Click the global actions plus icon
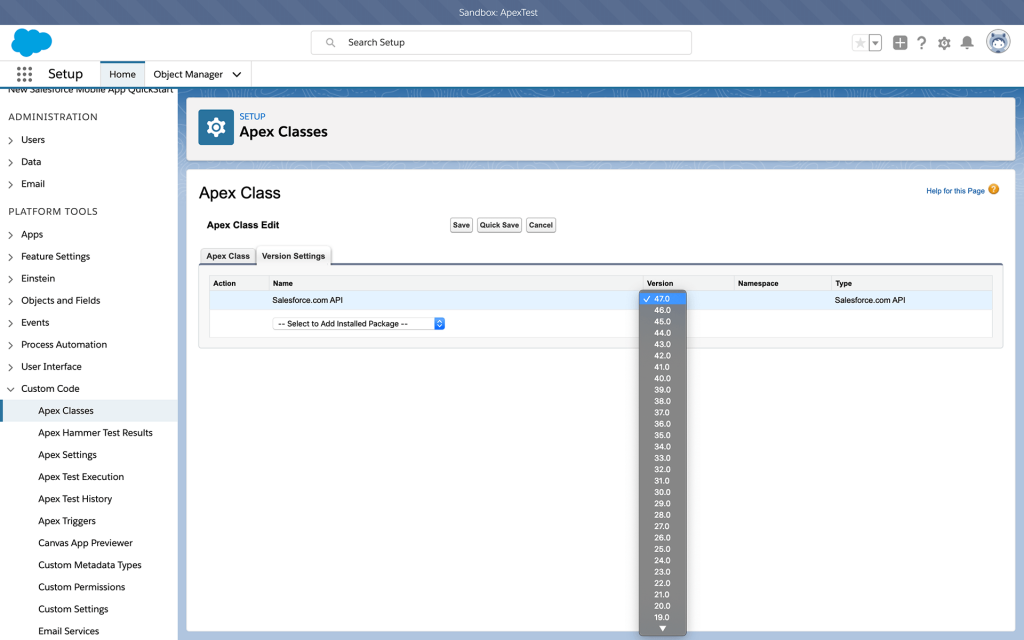 point(900,43)
